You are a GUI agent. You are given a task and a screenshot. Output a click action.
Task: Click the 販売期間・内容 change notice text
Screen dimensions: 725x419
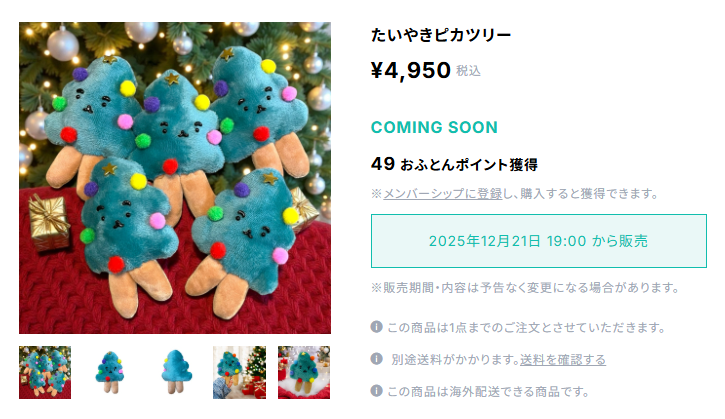pos(525,288)
